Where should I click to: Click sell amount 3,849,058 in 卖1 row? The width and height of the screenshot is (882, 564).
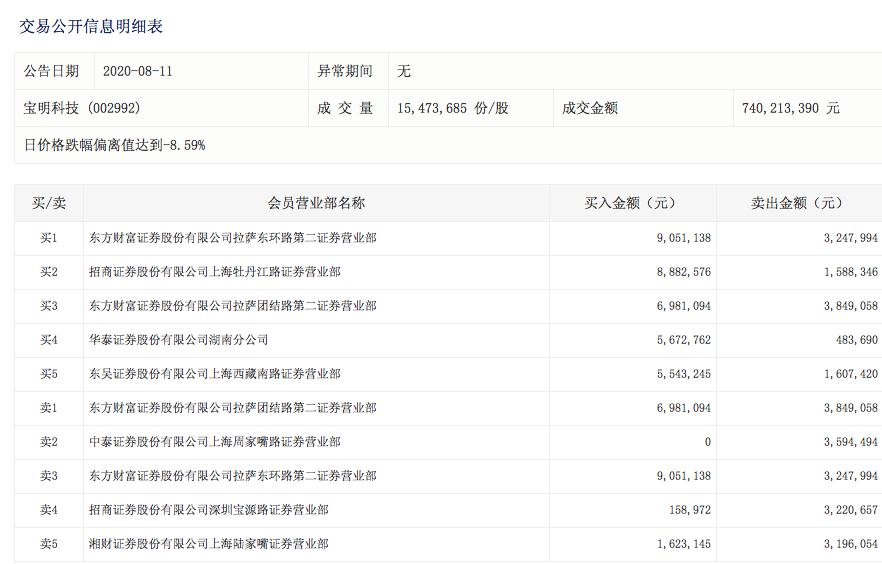(850, 408)
